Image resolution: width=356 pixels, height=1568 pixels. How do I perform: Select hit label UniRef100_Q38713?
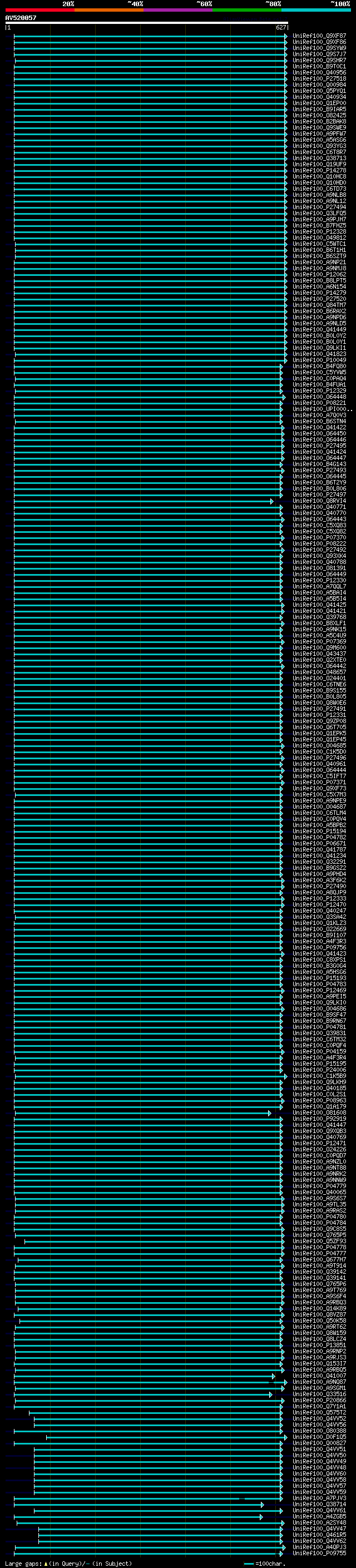[x=319, y=159]
